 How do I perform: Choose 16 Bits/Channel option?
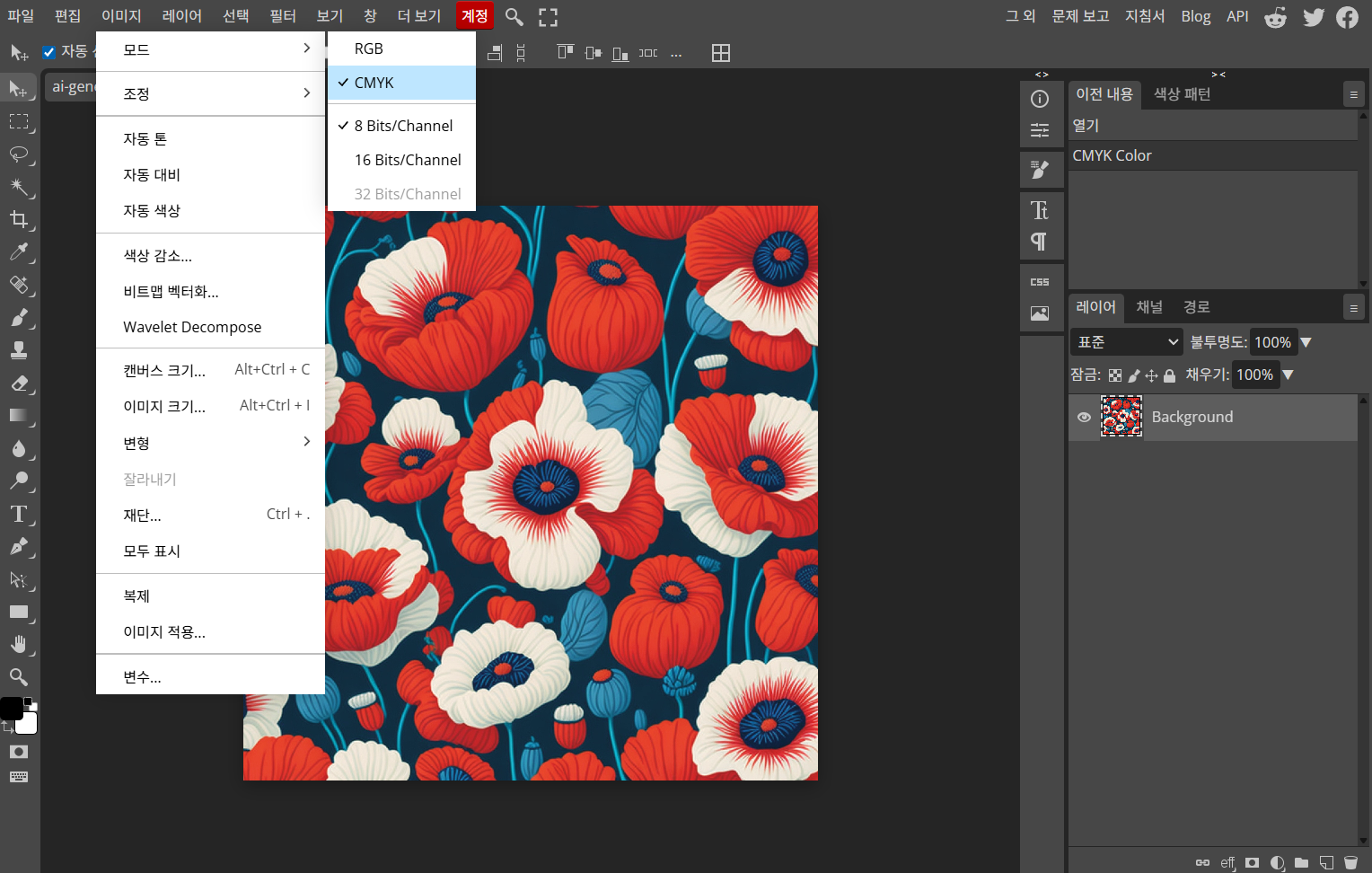[x=407, y=160]
